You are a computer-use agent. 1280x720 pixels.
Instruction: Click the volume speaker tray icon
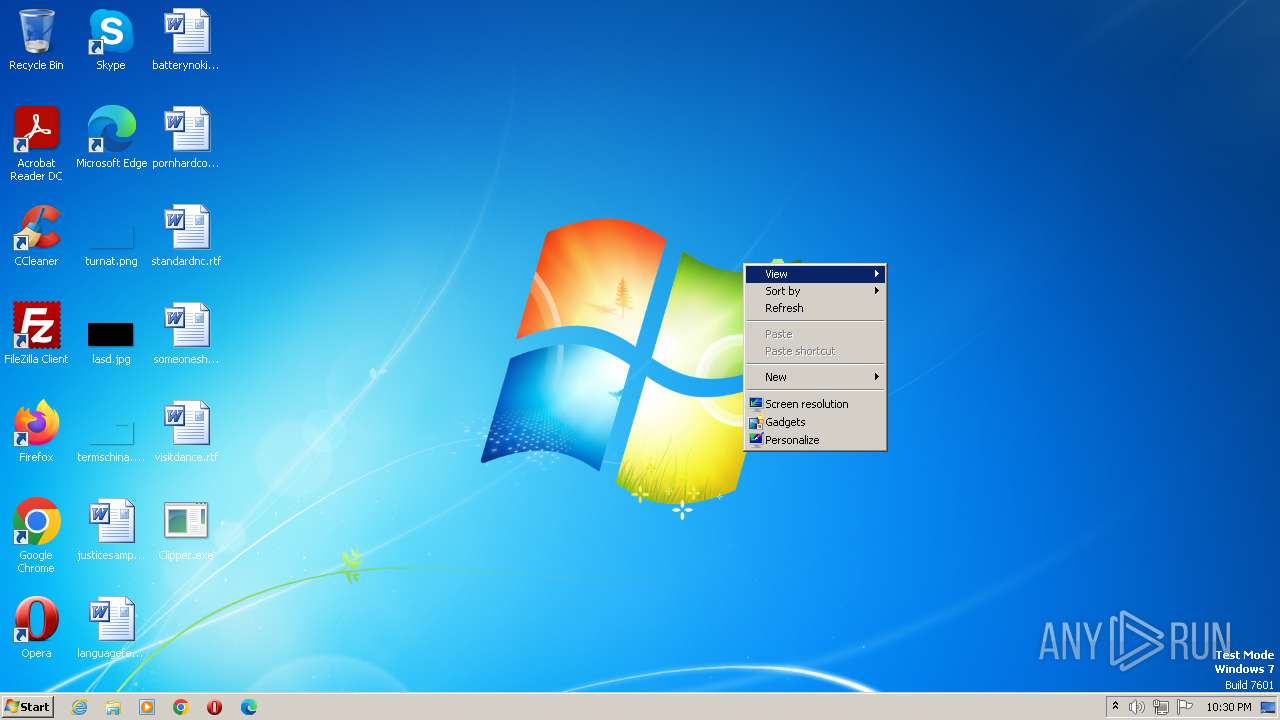pos(1137,707)
